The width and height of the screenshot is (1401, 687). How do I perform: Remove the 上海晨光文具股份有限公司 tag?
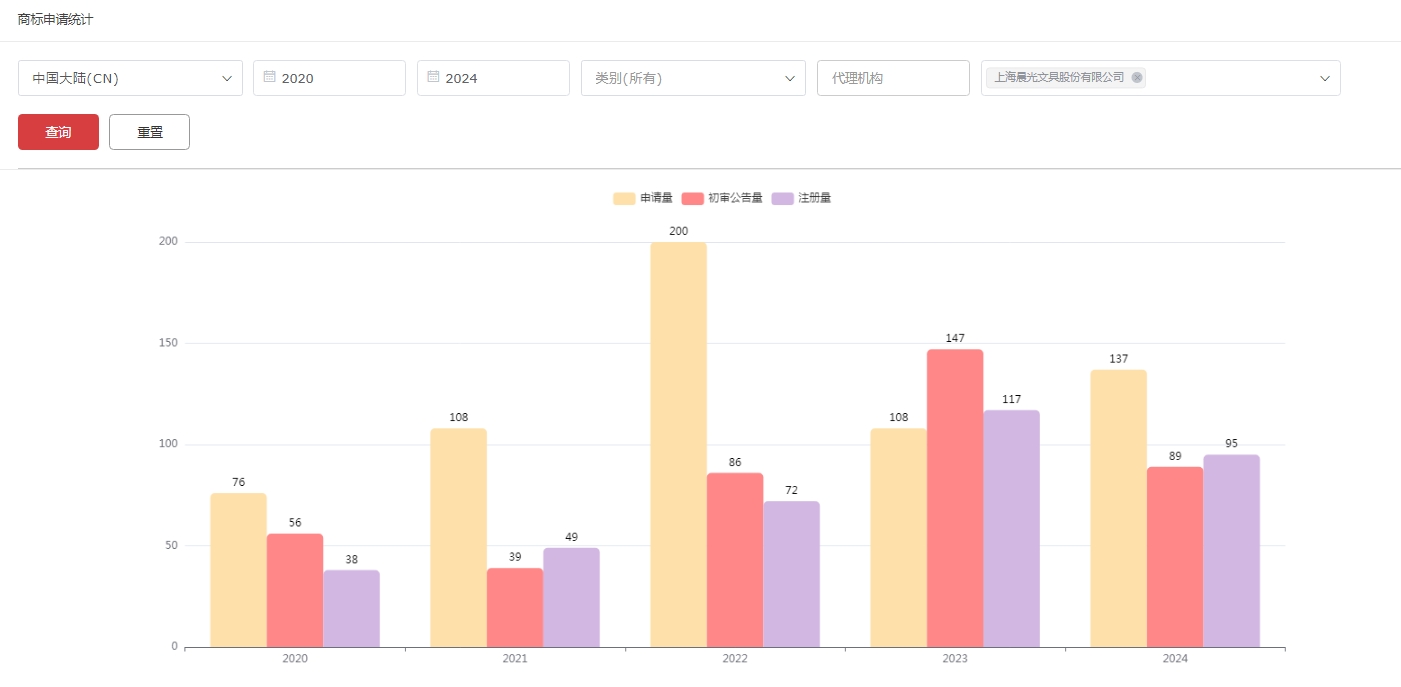tap(1137, 77)
